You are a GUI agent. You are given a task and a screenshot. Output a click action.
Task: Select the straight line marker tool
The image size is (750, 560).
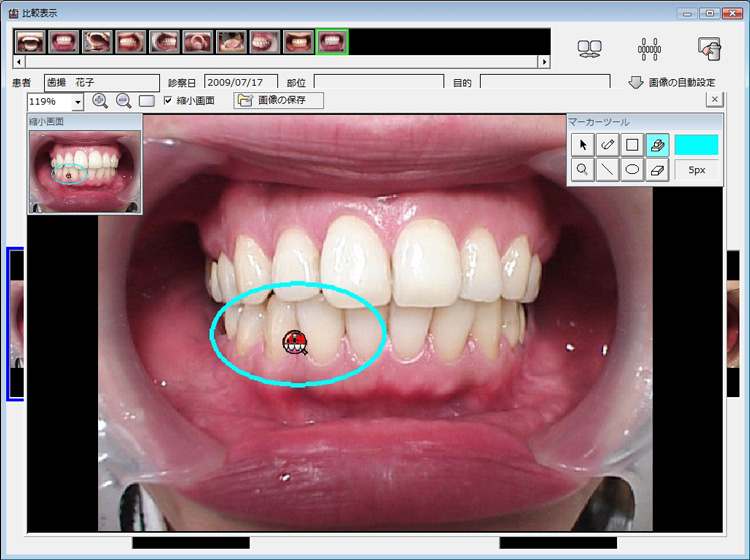click(x=607, y=170)
